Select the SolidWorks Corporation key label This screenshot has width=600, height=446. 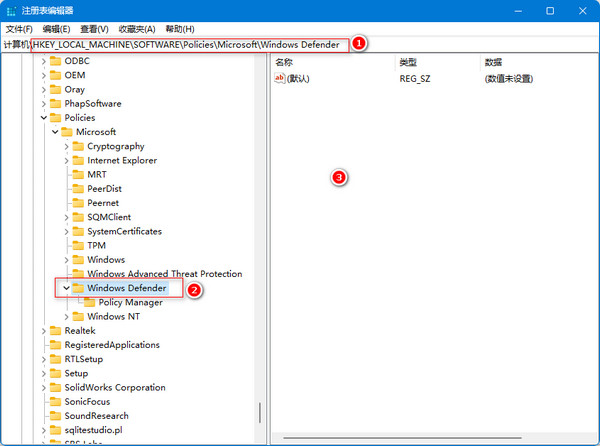[115, 387]
